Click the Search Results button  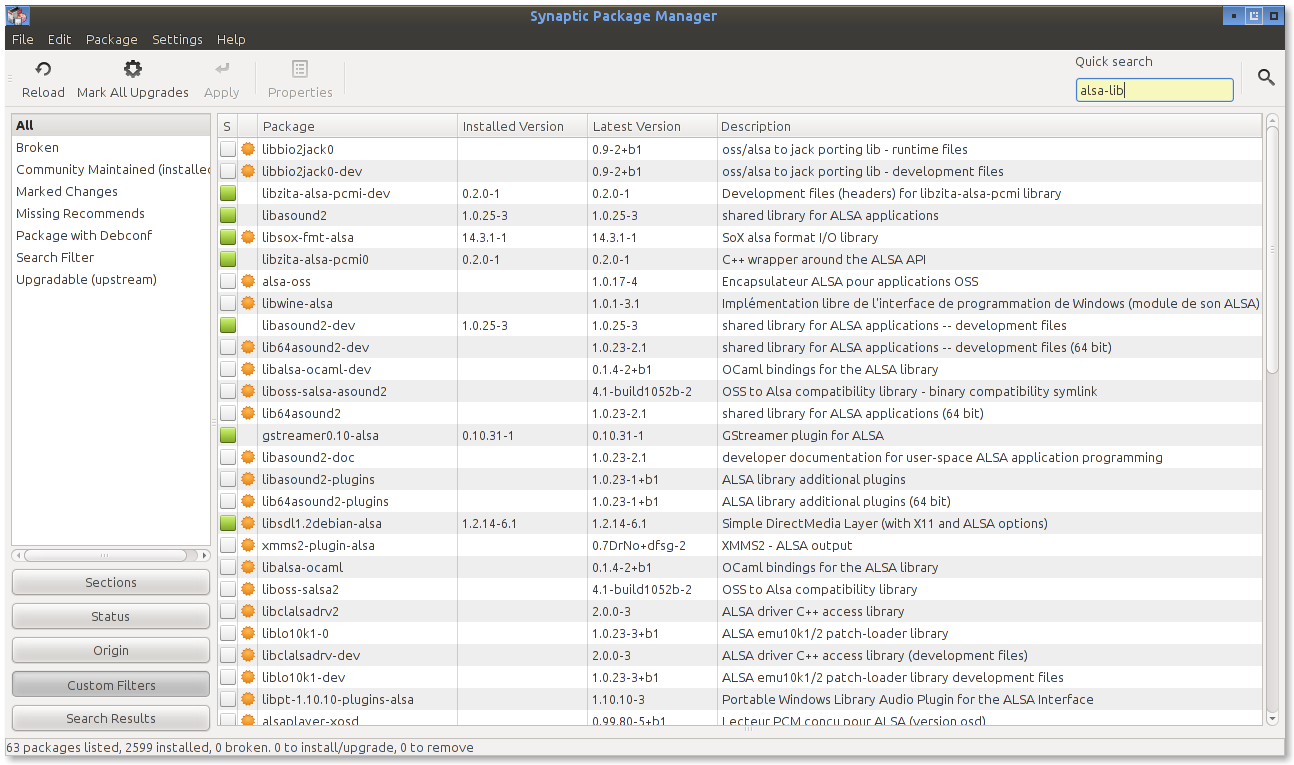[x=111, y=718]
